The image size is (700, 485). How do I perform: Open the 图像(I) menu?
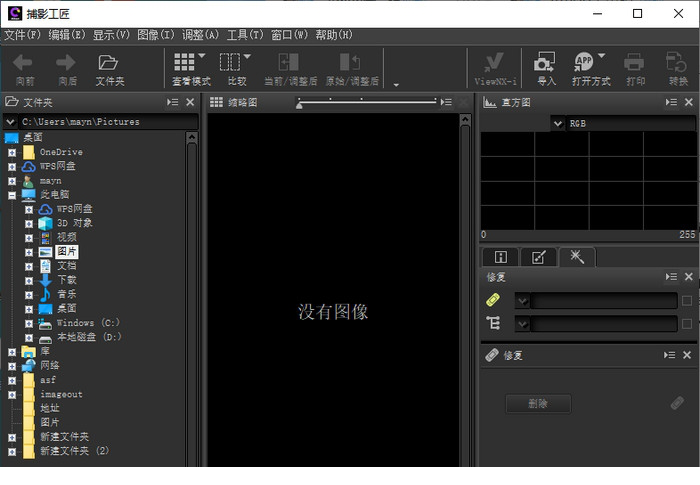click(x=156, y=35)
